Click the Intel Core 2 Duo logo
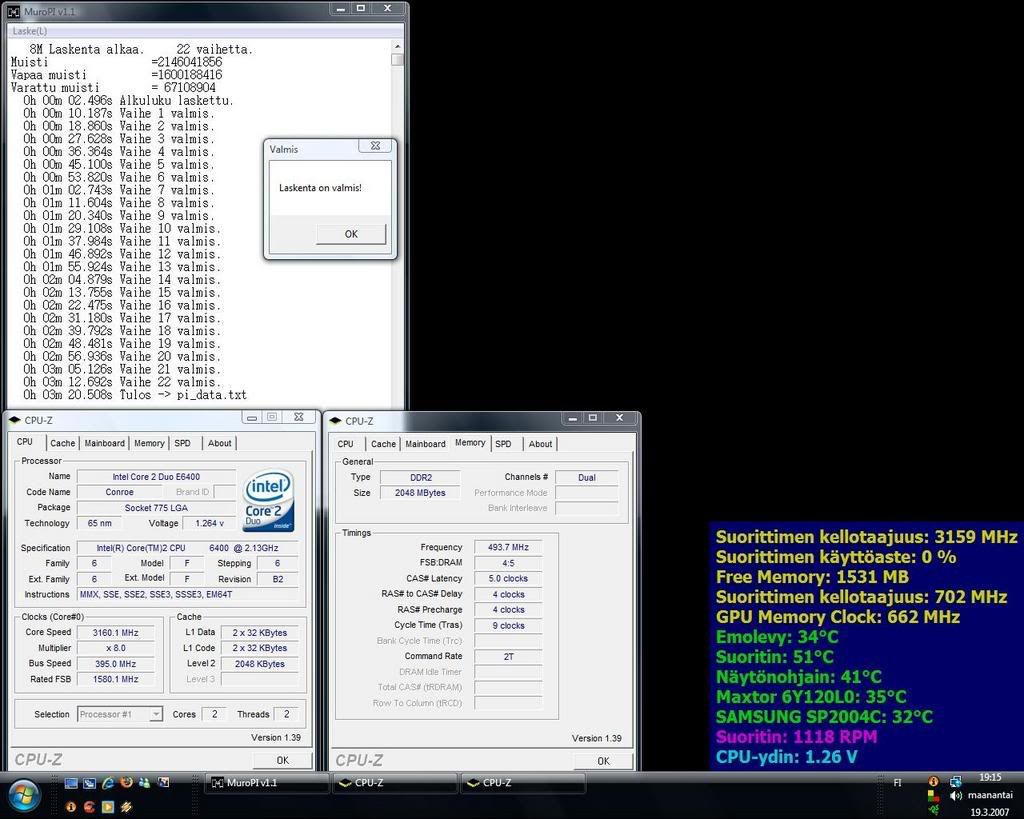The height and width of the screenshot is (819, 1024). tap(268, 501)
